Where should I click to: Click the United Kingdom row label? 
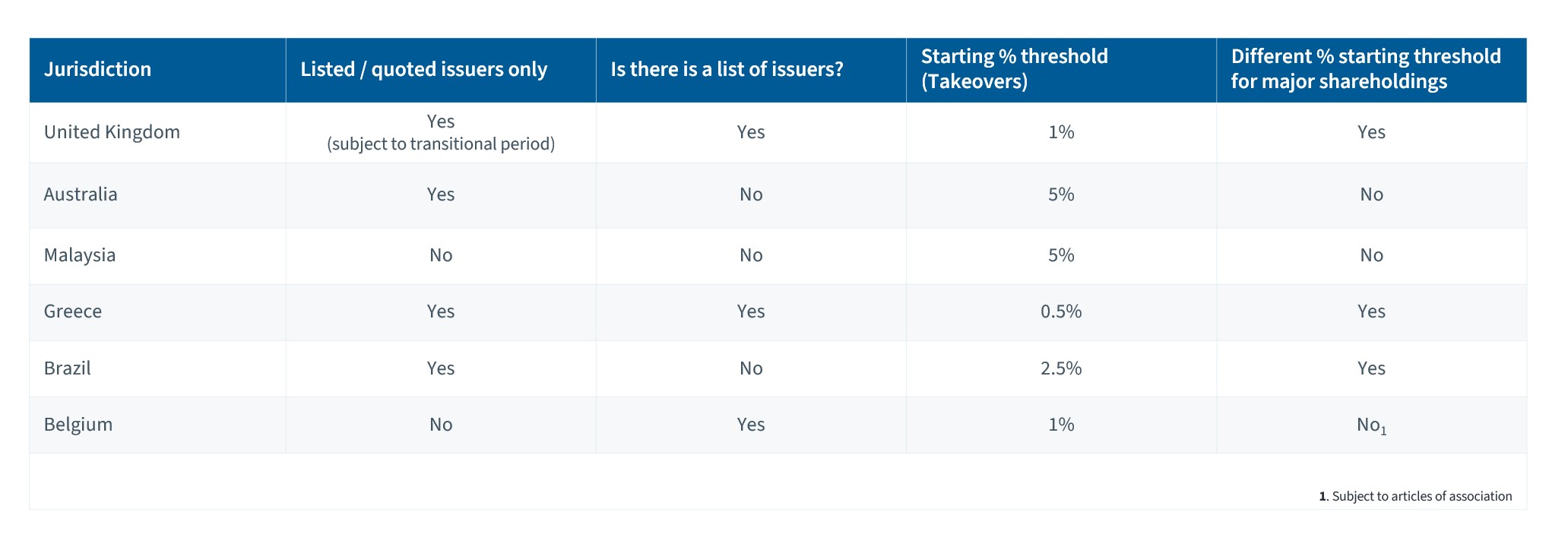[112, 132]
